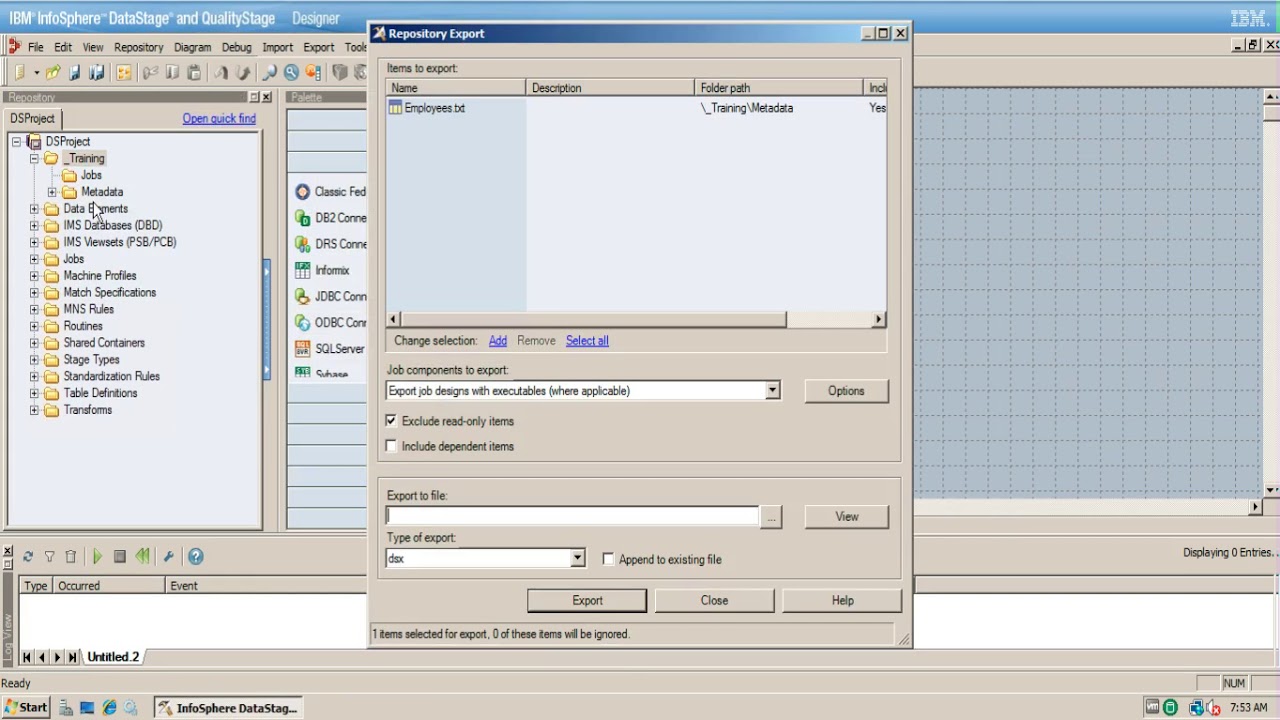The image size is (1280, 720).
Task: Check Append to existing file option
Action: coord(608,559)
